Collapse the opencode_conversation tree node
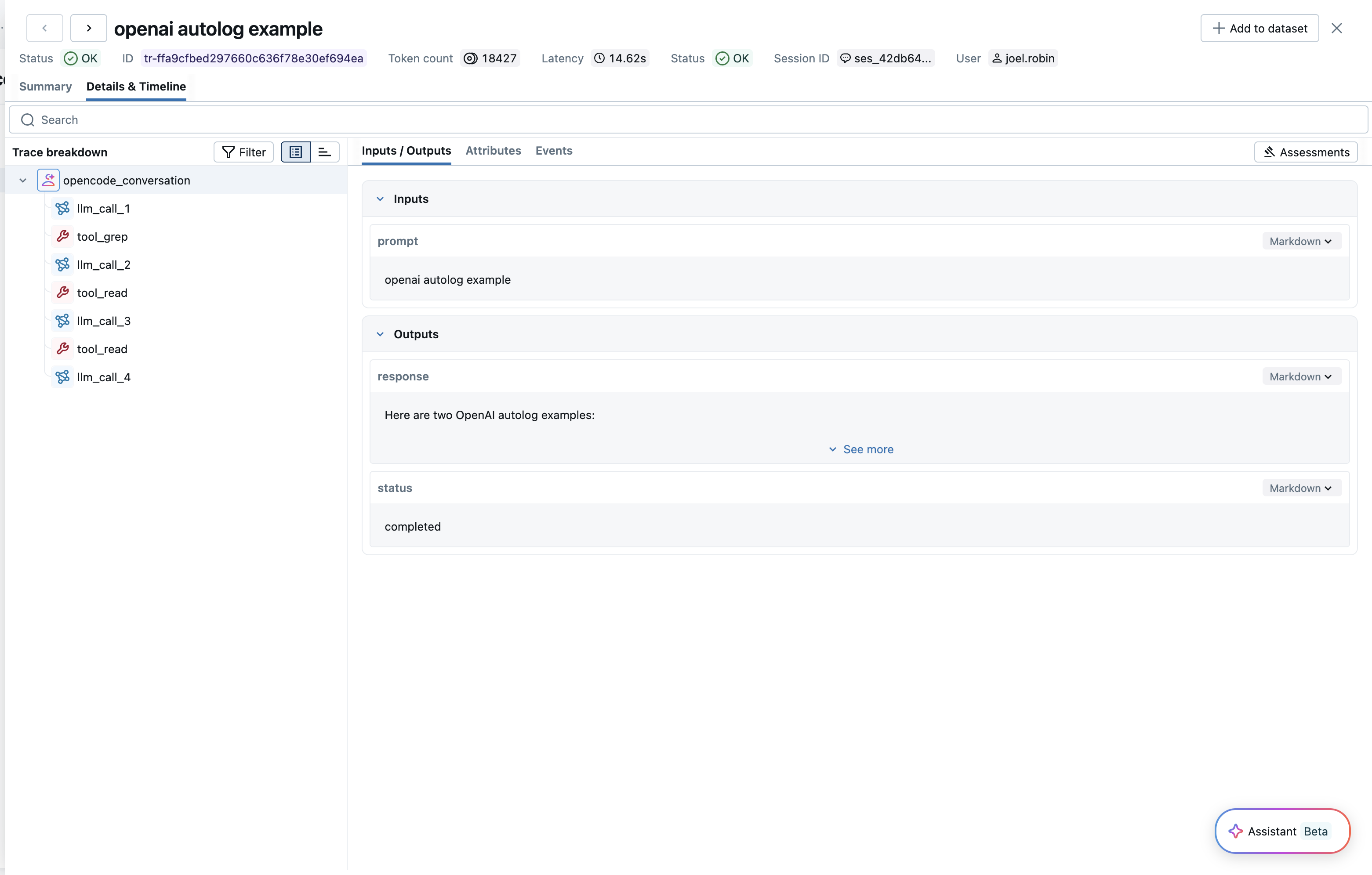This screenshot has width=1372, height=875. [x=23, y=180]
